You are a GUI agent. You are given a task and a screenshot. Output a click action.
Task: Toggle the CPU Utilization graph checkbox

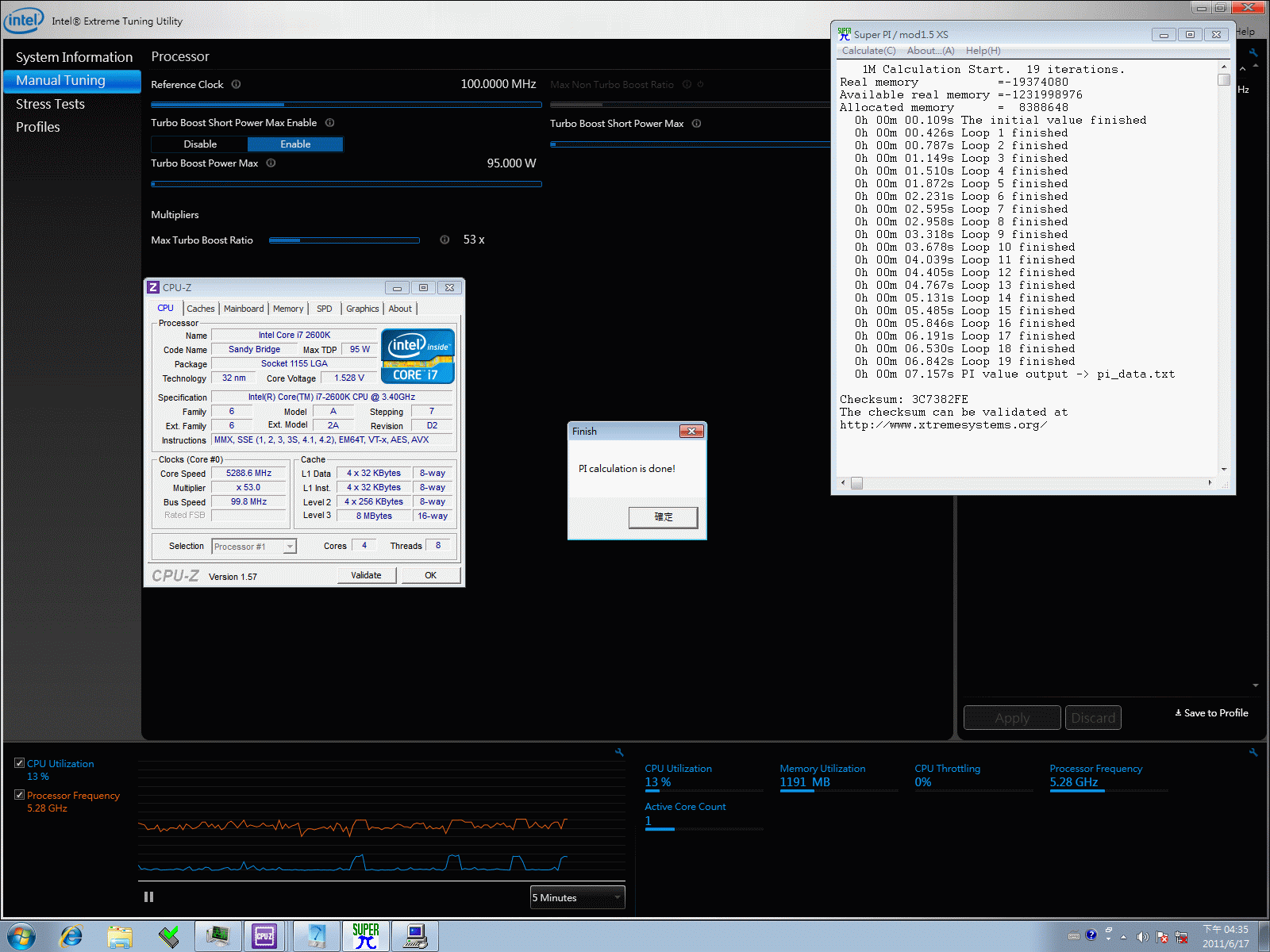[x=19, y=763]
